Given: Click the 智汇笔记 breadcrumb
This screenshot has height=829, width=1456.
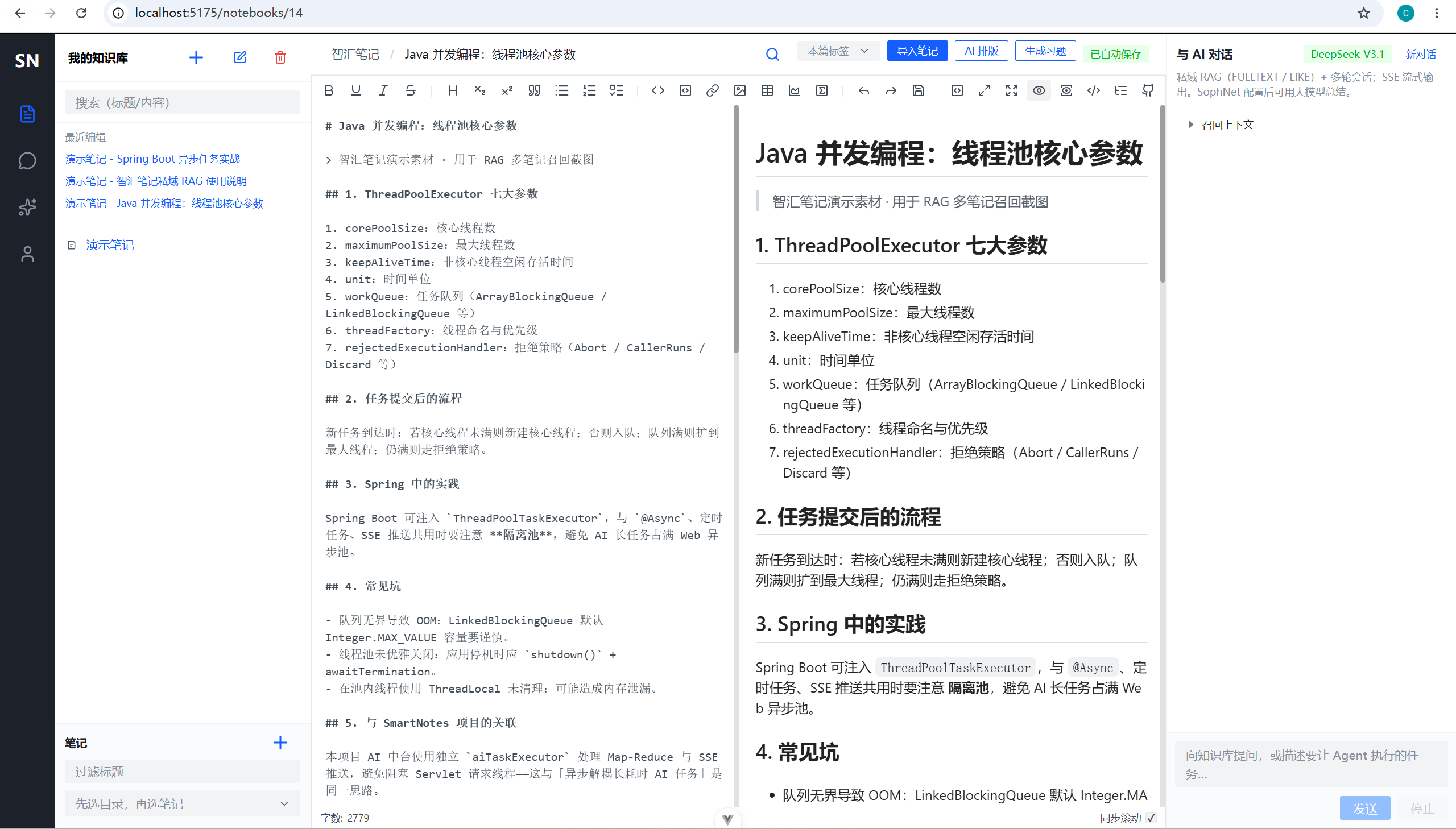Looking at the screenshot, I should (x=355, y=54).
